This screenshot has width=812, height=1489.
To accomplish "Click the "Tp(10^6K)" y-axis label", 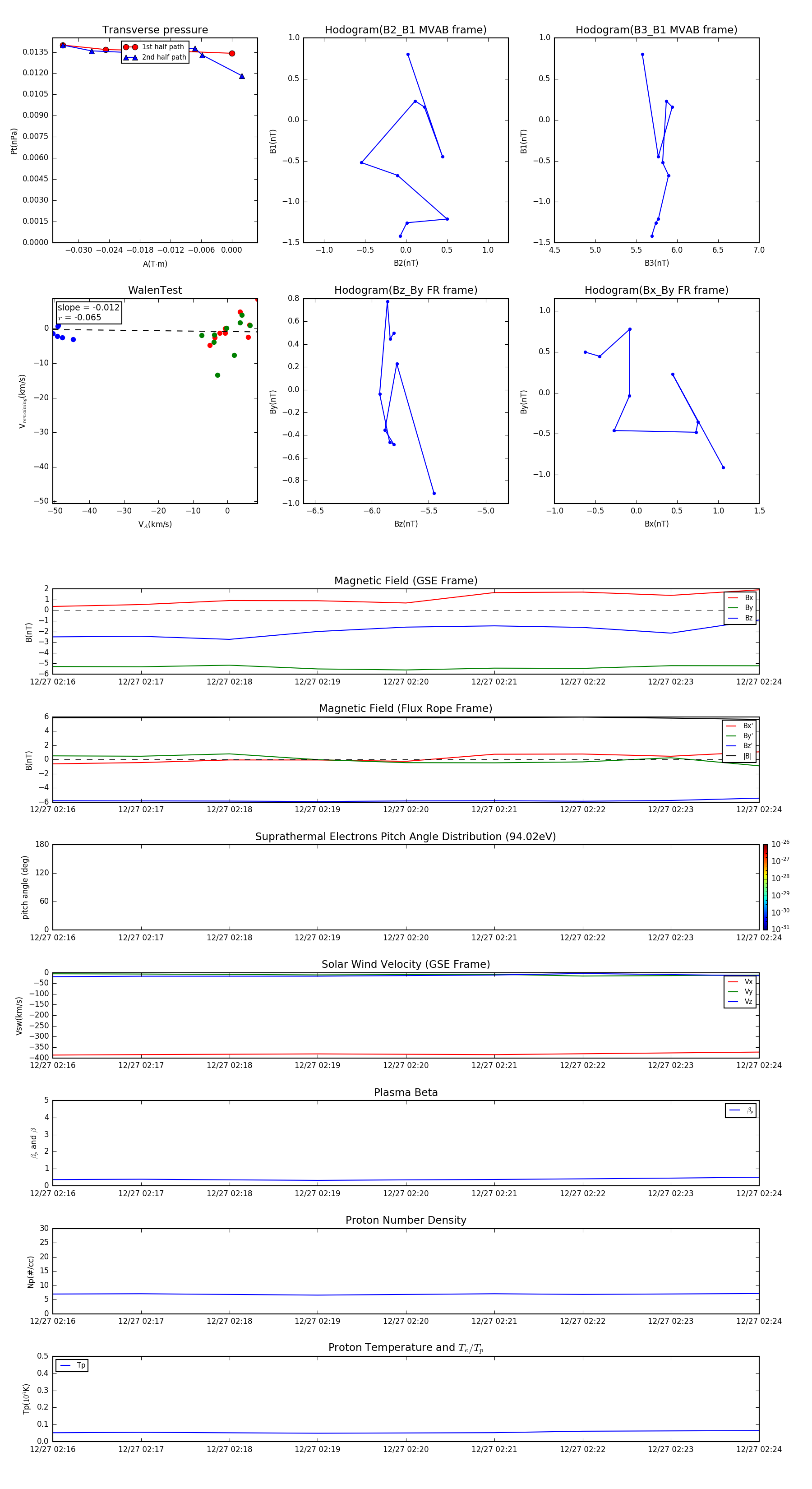I will tap(26, 1399).
